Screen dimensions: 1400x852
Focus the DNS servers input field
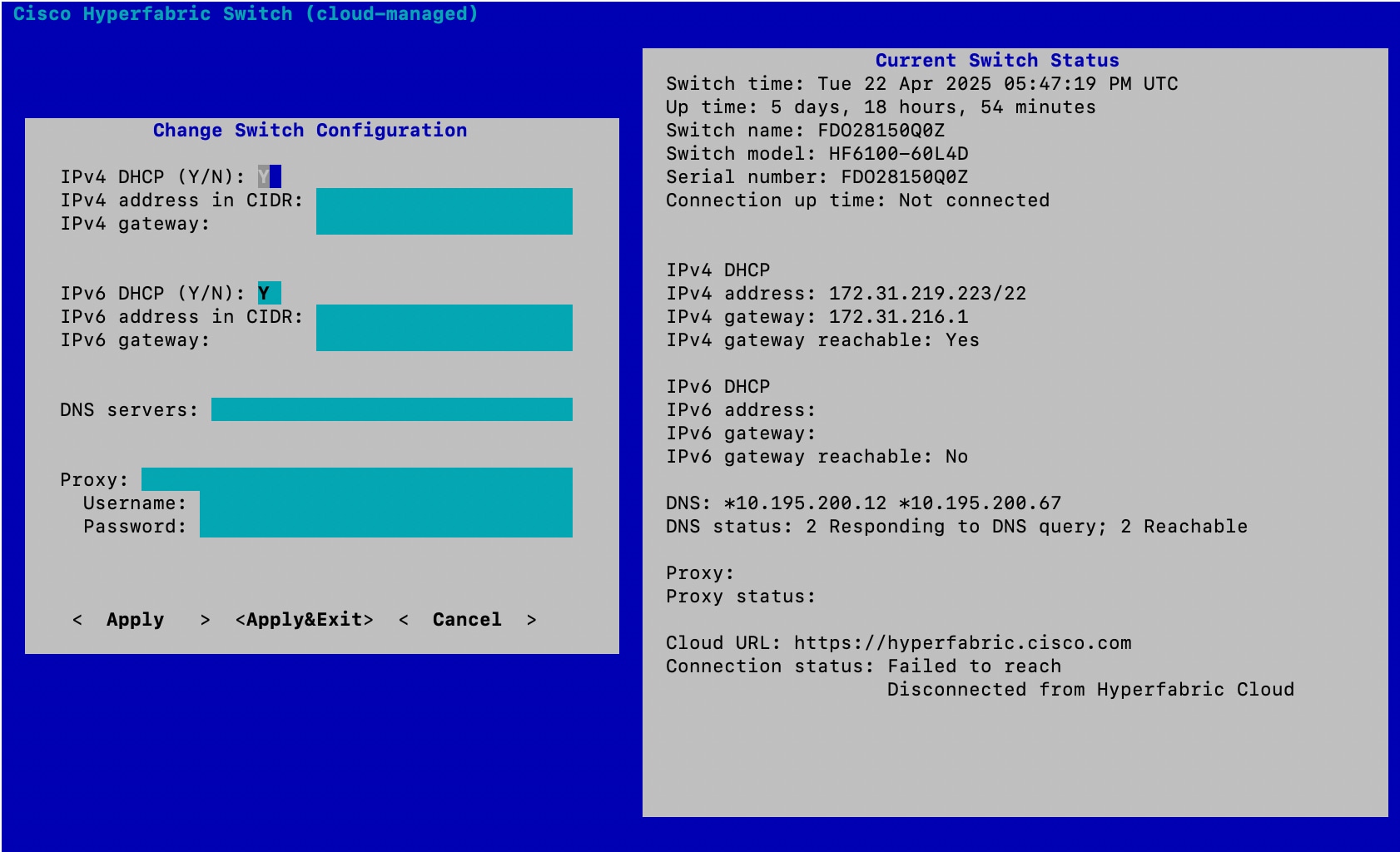click(x=392, y=409)
